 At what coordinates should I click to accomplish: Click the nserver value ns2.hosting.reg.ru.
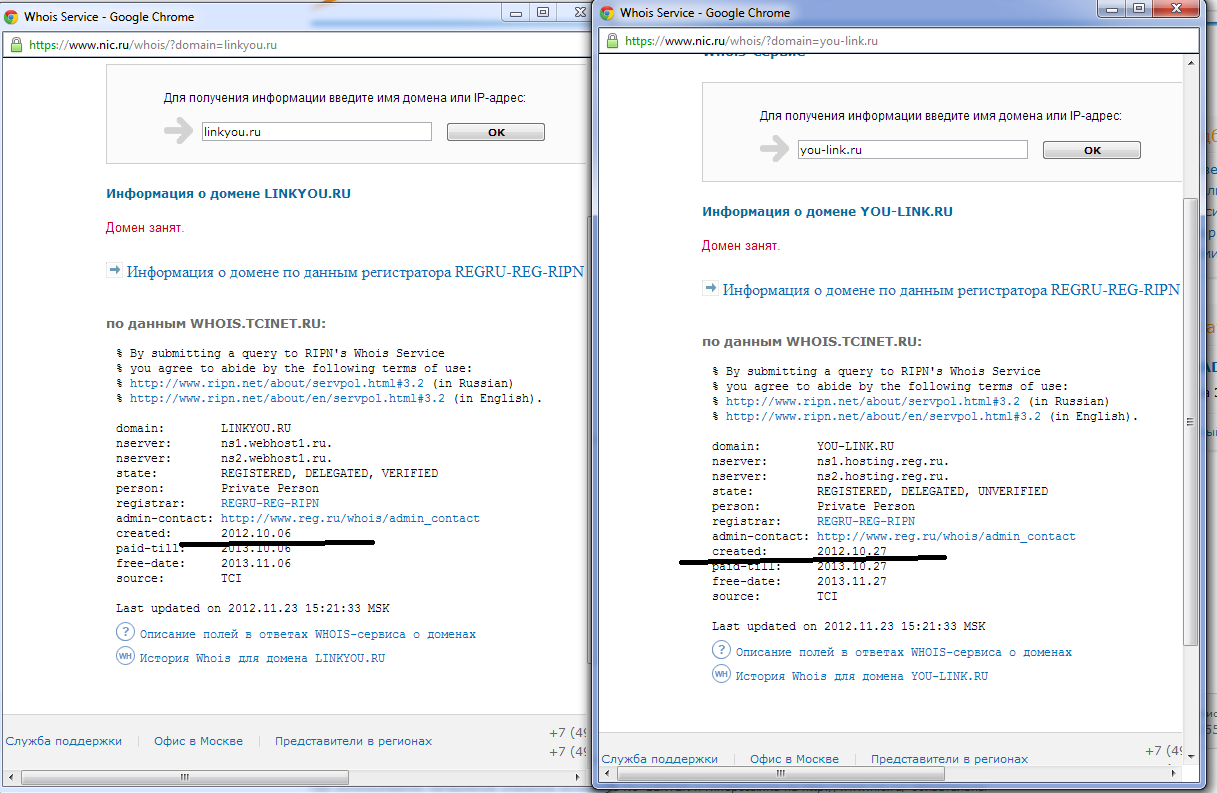tap(883, 476)
